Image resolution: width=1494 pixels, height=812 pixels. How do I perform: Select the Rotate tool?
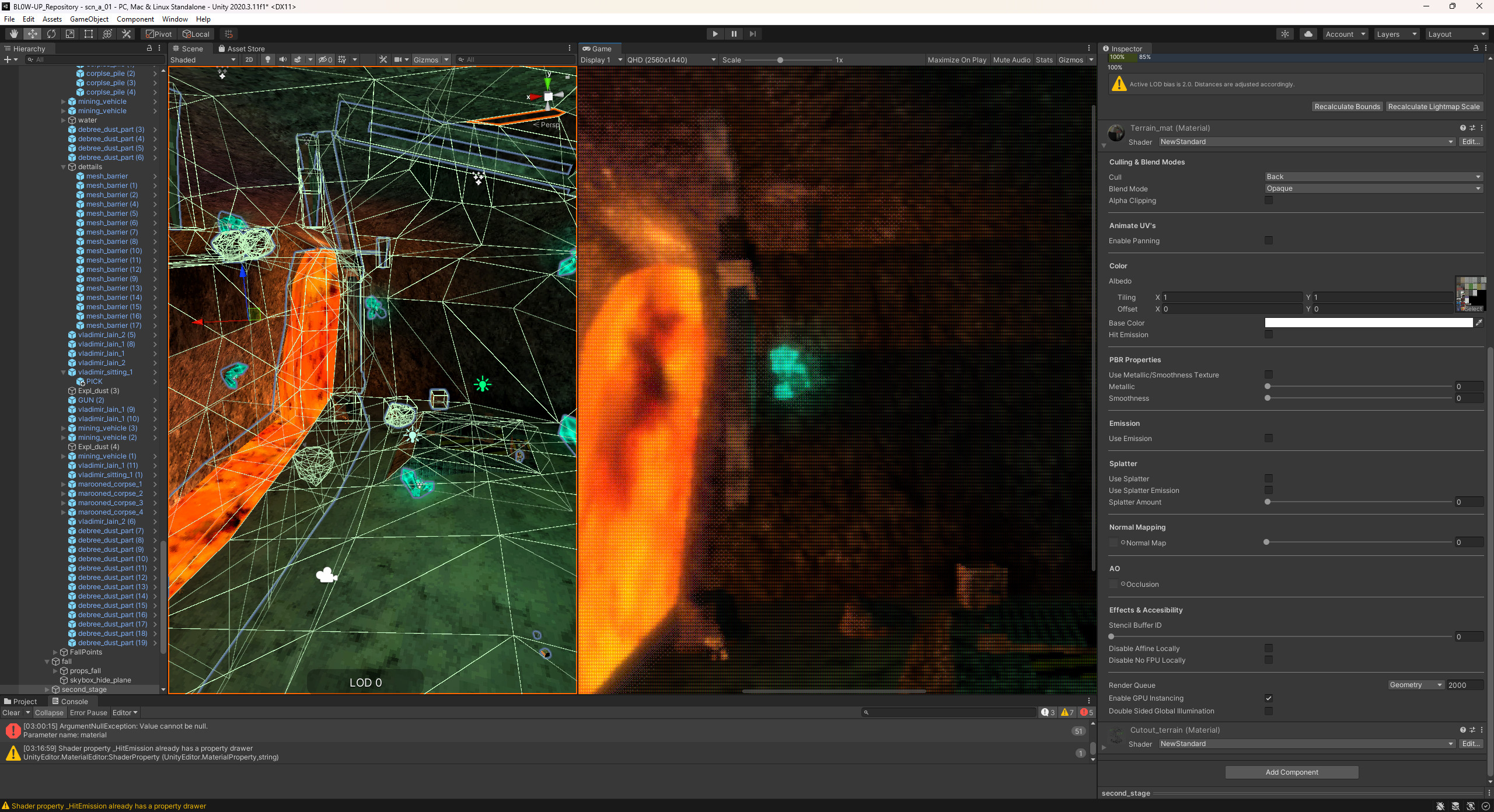click(x=51, y=33)
